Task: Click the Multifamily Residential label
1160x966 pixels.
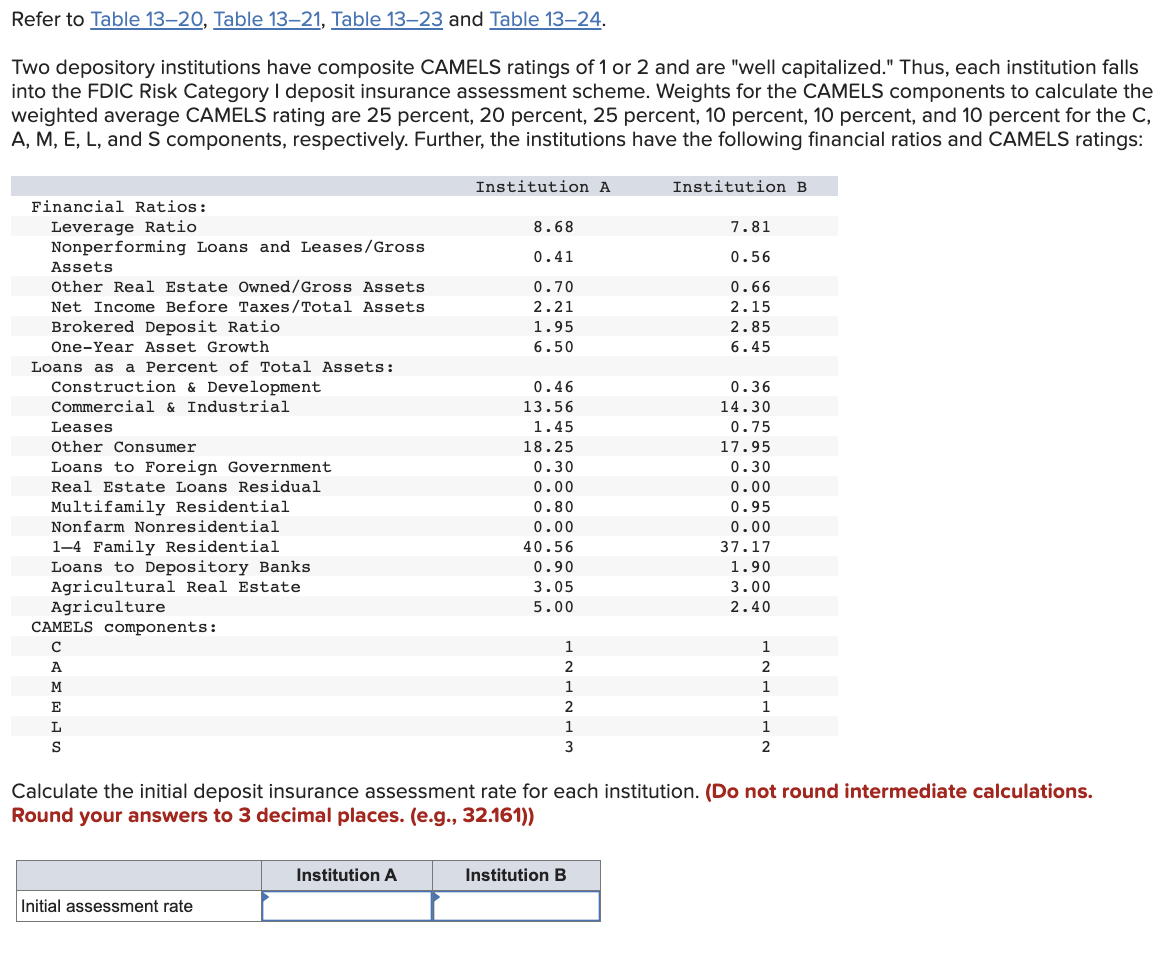Action: [170, 507]
